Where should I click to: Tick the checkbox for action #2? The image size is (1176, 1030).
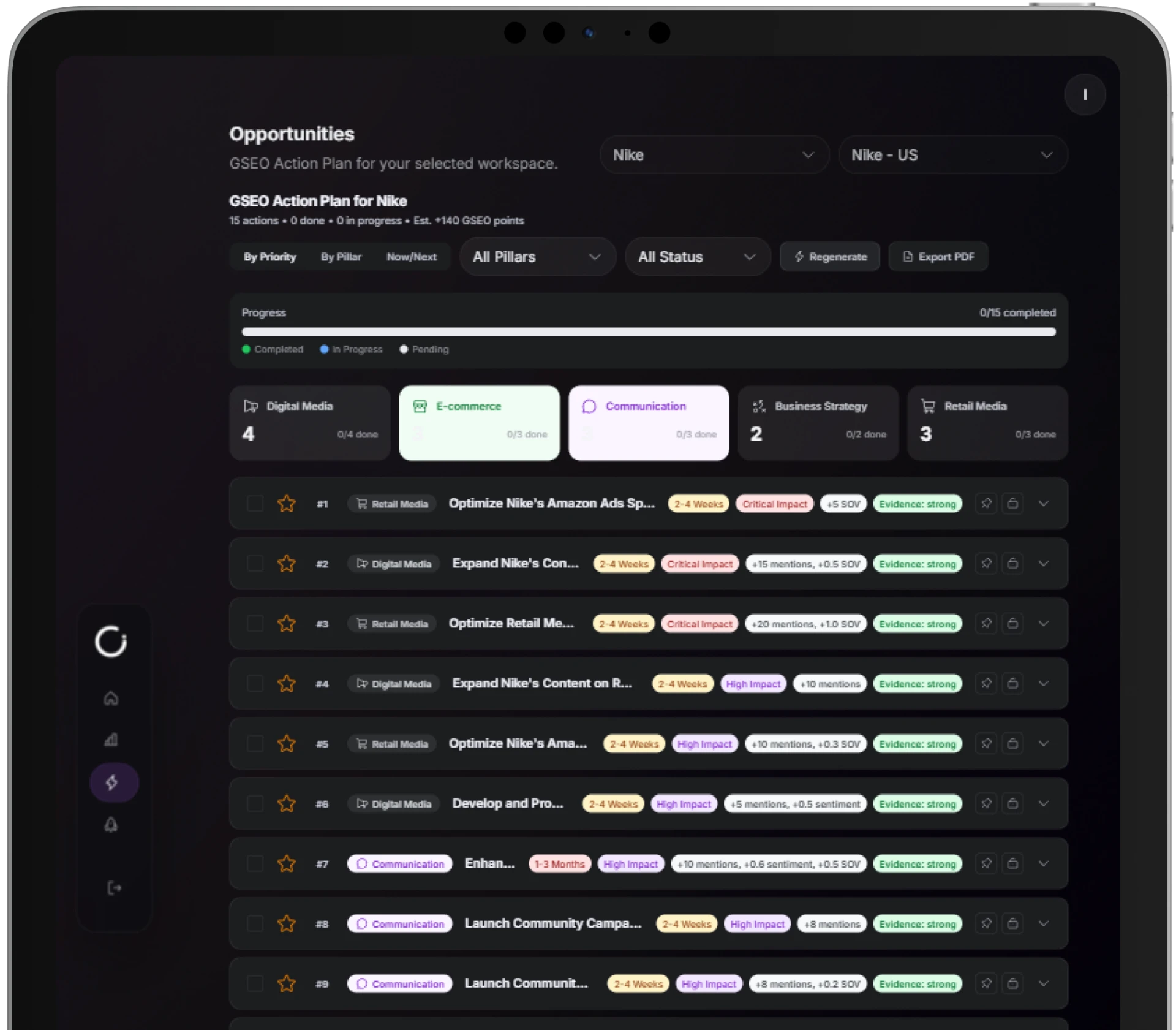click(x=255, y=564)
